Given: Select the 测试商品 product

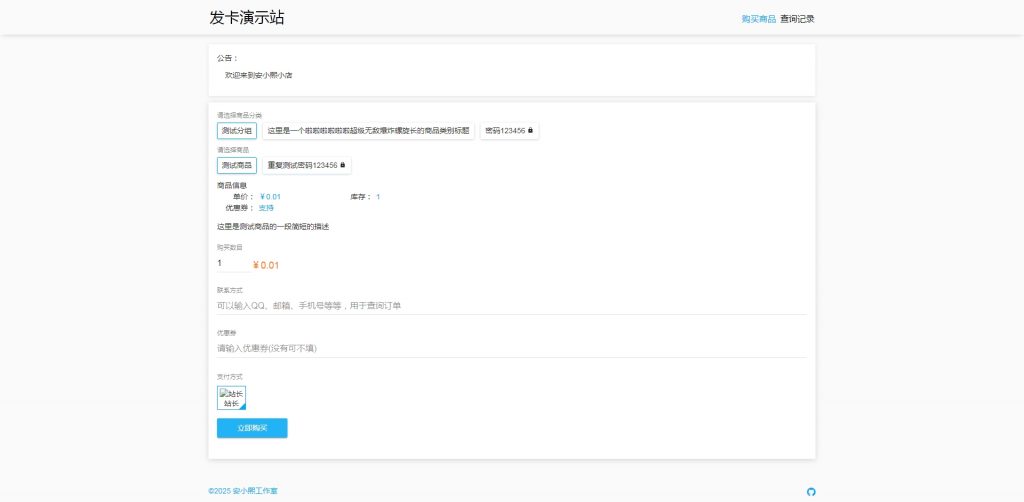Looking at the screenshot, I should coord(236,165).
